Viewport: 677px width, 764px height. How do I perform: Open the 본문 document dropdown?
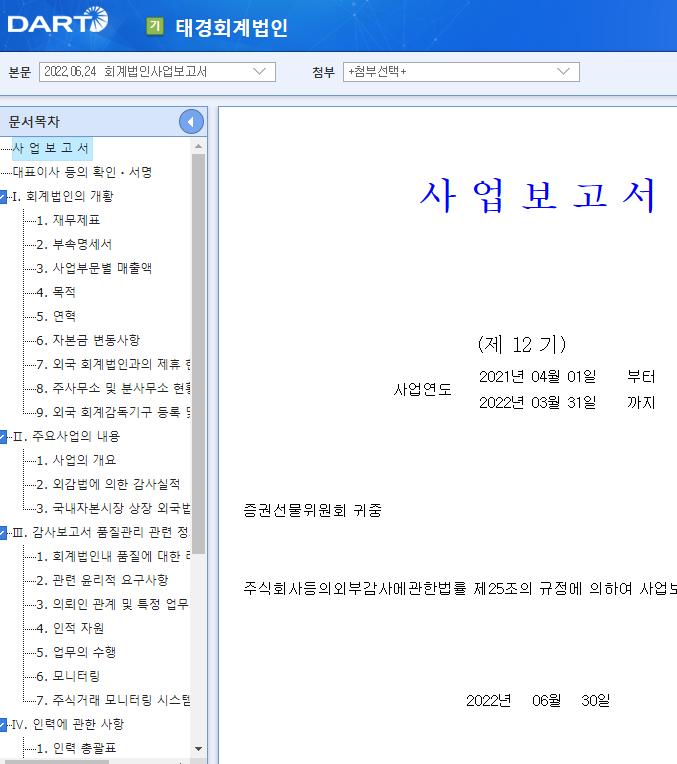coord(157,72)
